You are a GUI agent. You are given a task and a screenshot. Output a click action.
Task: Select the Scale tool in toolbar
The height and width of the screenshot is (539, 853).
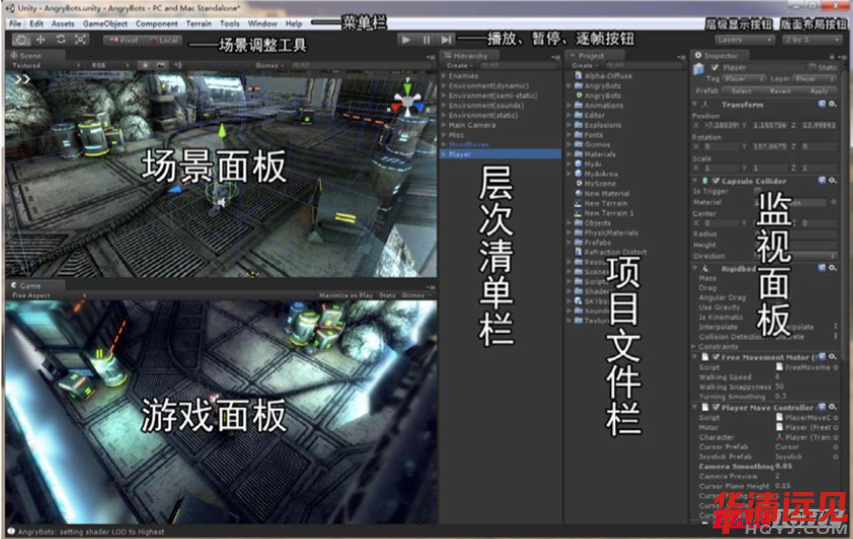tap(78, 39)
